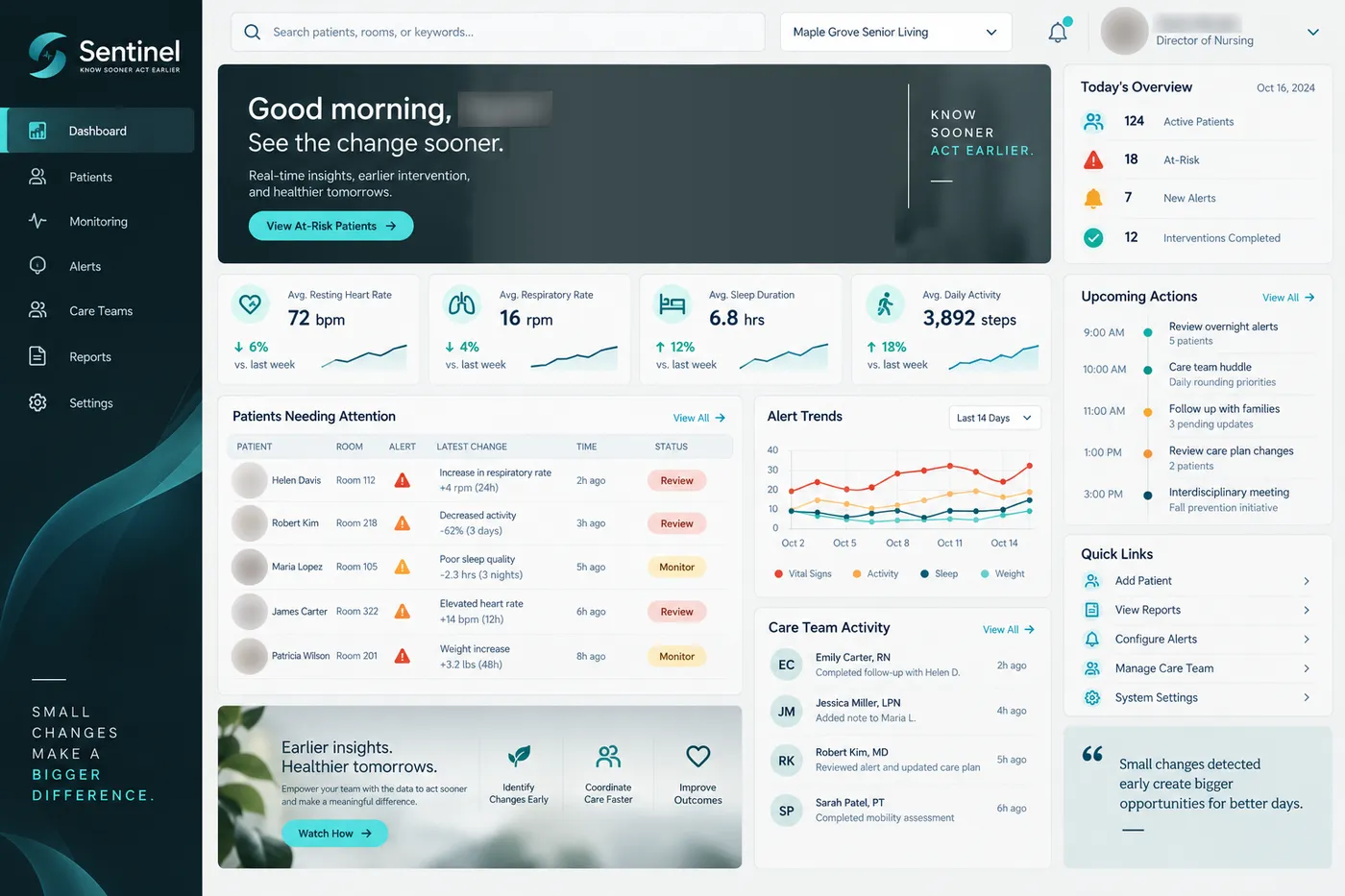Viewport: 1345px width, 896px height.
Task: Click the At-Risk warning icon
Action: pos(1093,159)
